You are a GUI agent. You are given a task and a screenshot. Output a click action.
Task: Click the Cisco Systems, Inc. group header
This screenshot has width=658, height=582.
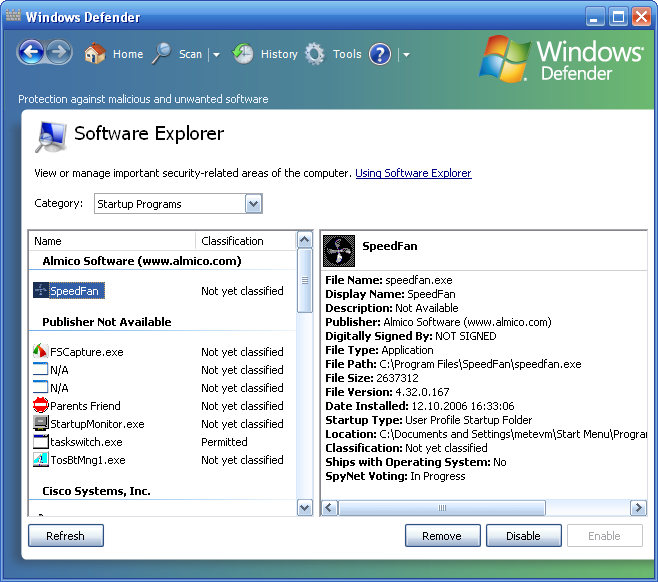point(97,491)
